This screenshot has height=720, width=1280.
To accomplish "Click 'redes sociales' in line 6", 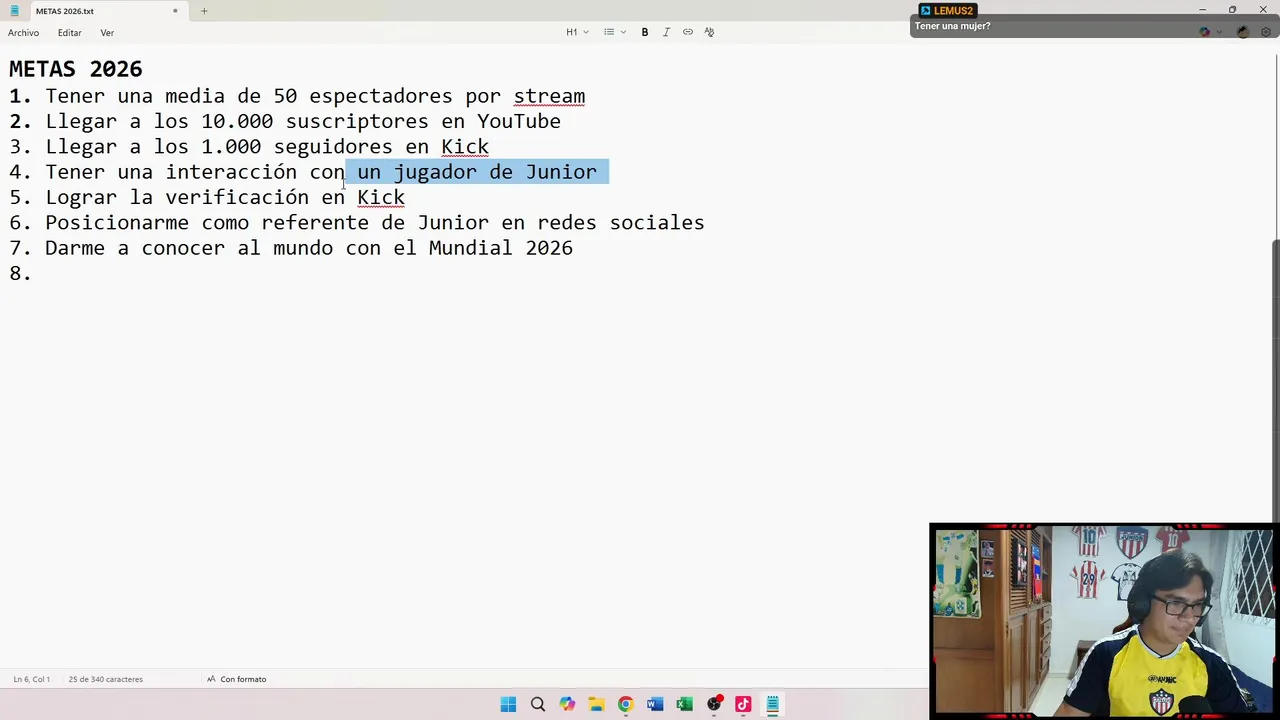I will point(621,222).
